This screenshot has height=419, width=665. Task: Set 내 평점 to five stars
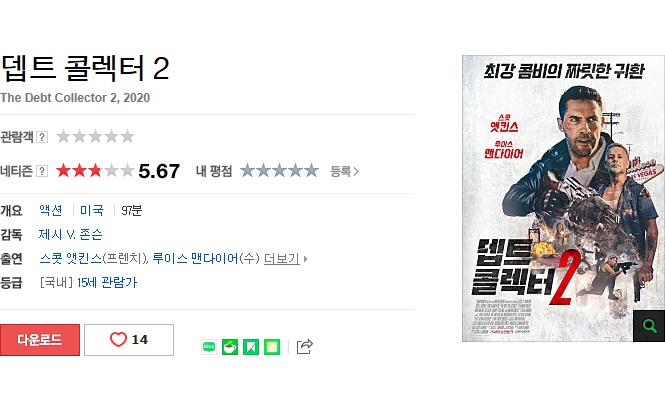coord(311,171)
